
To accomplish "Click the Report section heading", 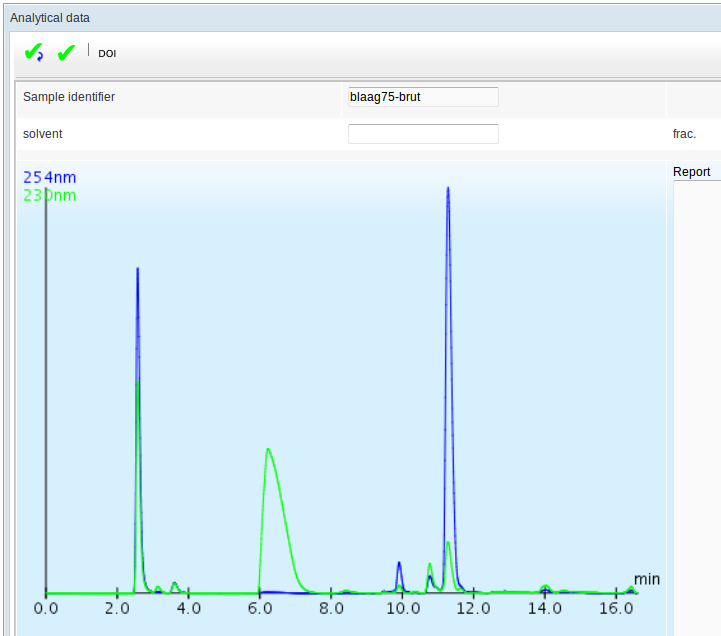I will [x=692, y=172].
